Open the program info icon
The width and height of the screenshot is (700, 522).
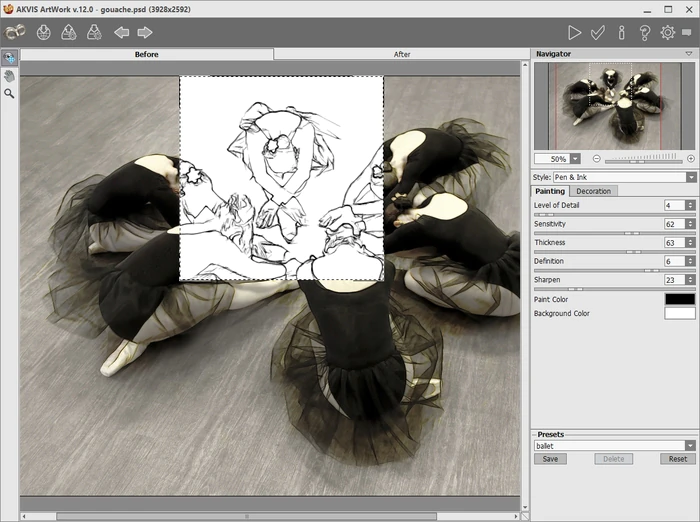[621, 33]
